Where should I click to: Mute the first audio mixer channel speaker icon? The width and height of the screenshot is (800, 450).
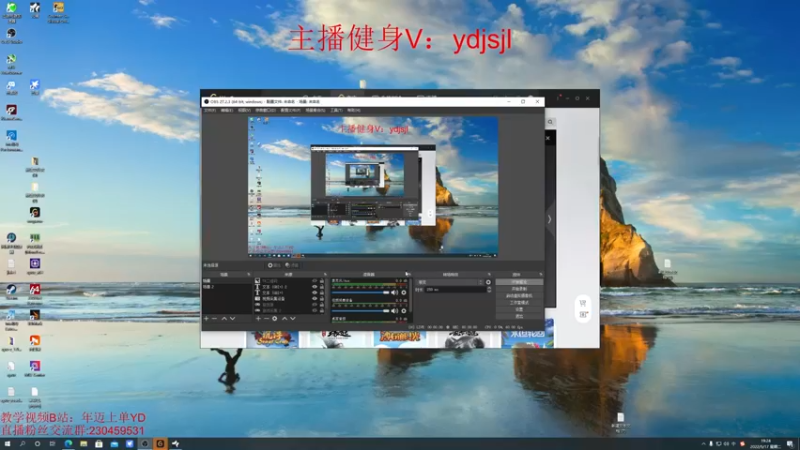pyautogui.click(x=394, y=293)
